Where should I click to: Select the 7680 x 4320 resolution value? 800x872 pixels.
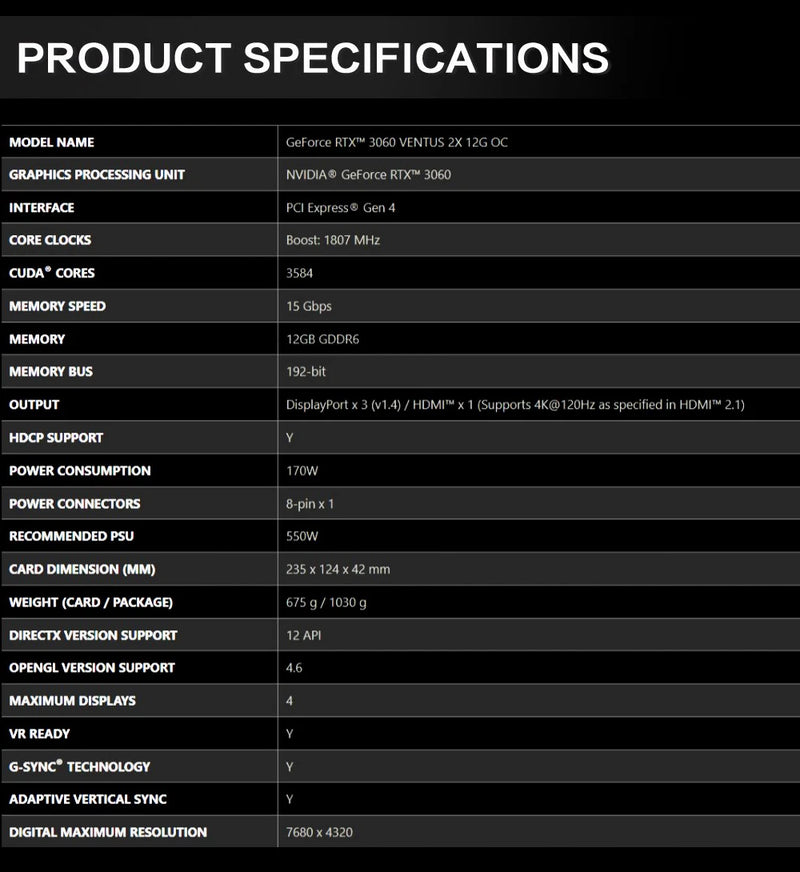pyautogui.click(x=320, y=832)
